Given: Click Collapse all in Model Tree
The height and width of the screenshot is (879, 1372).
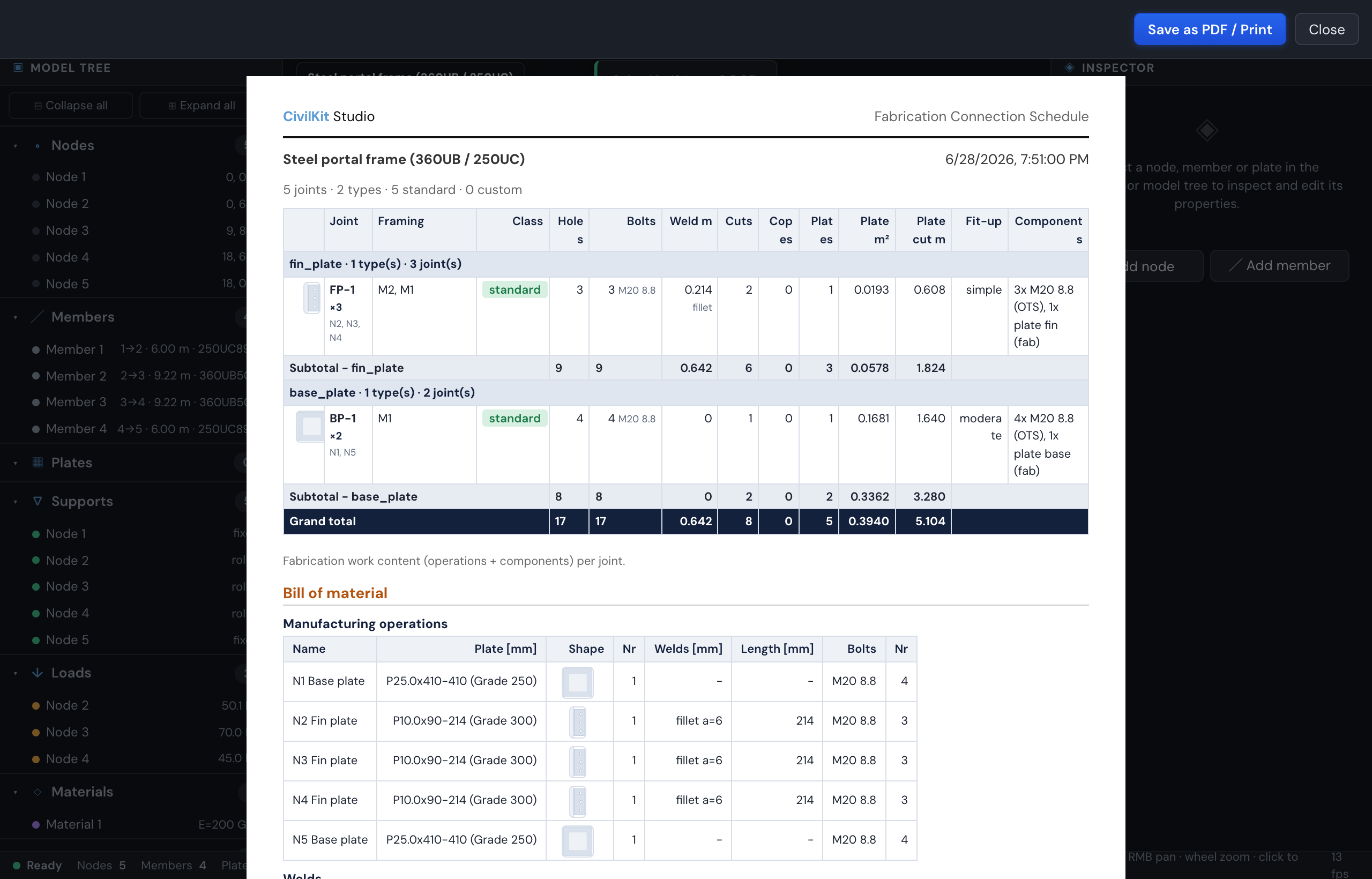Looking at the screenshot, I should pyautogui.click(x=71, y=106).
